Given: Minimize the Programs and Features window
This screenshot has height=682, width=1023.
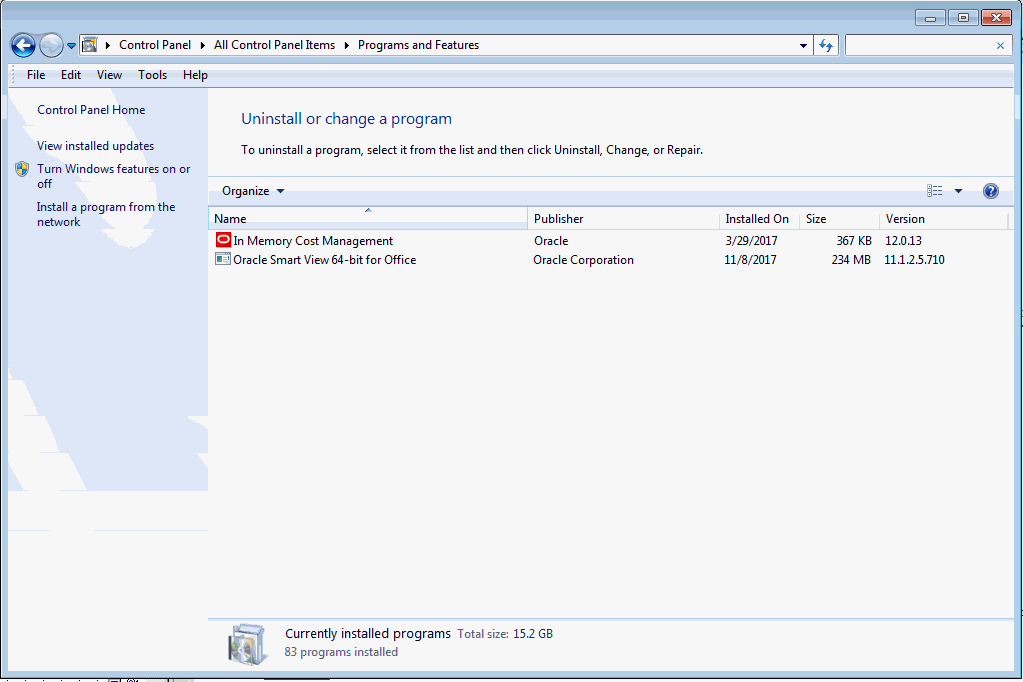Looking at the screenshot, I should click(930, 18).
